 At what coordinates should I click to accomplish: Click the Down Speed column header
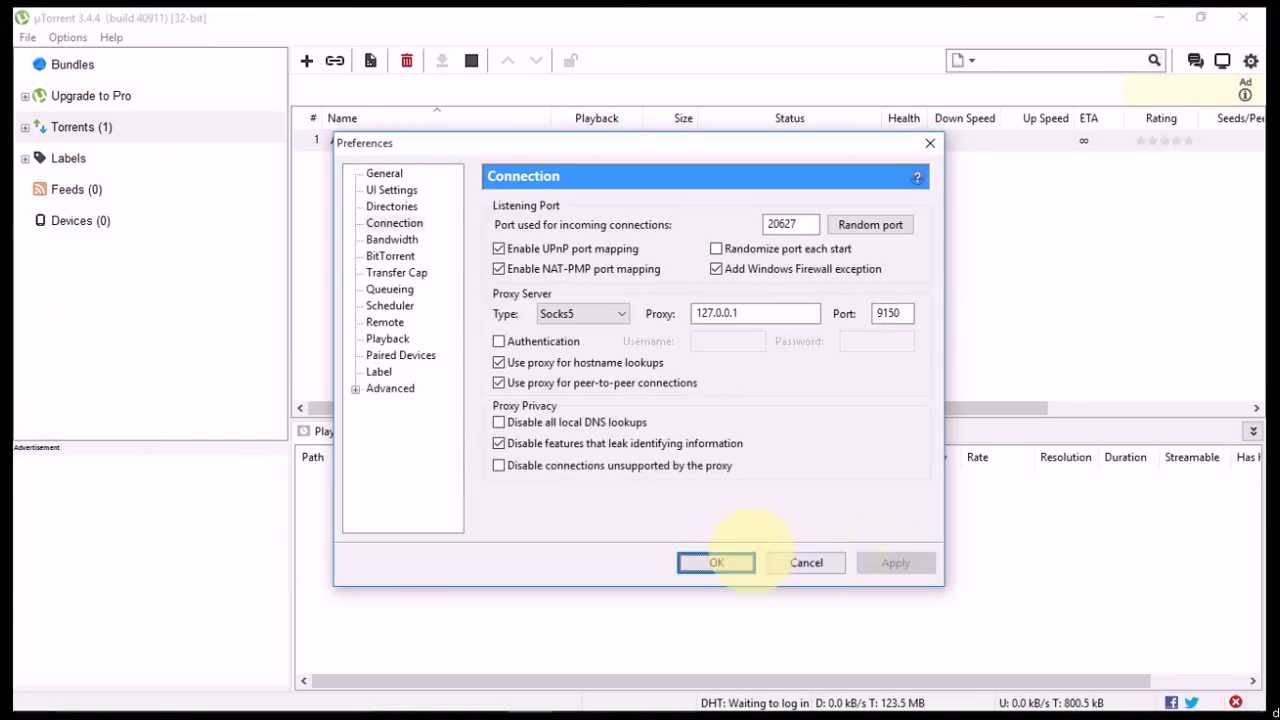click(x=965, y=118)
